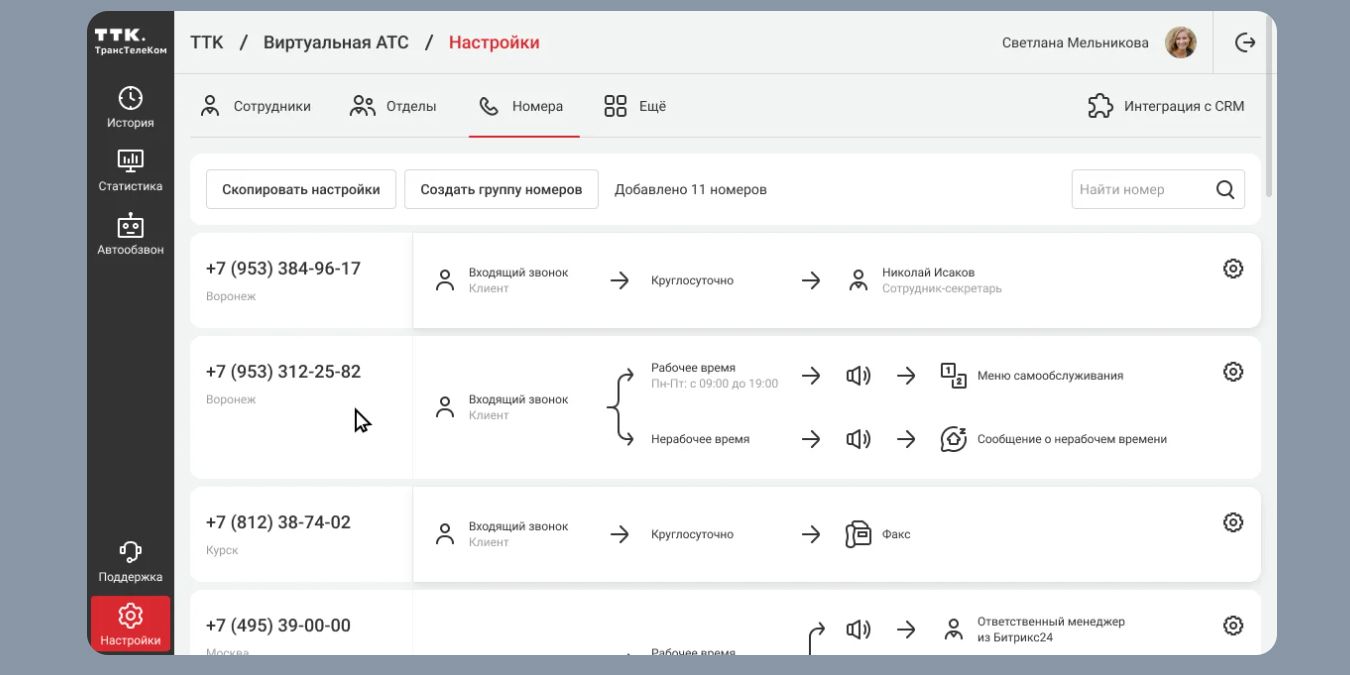The height and width of the screenshot is (675, 1350).
Task: Open settings gear for +7 (812) 38-74-02
Action: (1233, 523)
